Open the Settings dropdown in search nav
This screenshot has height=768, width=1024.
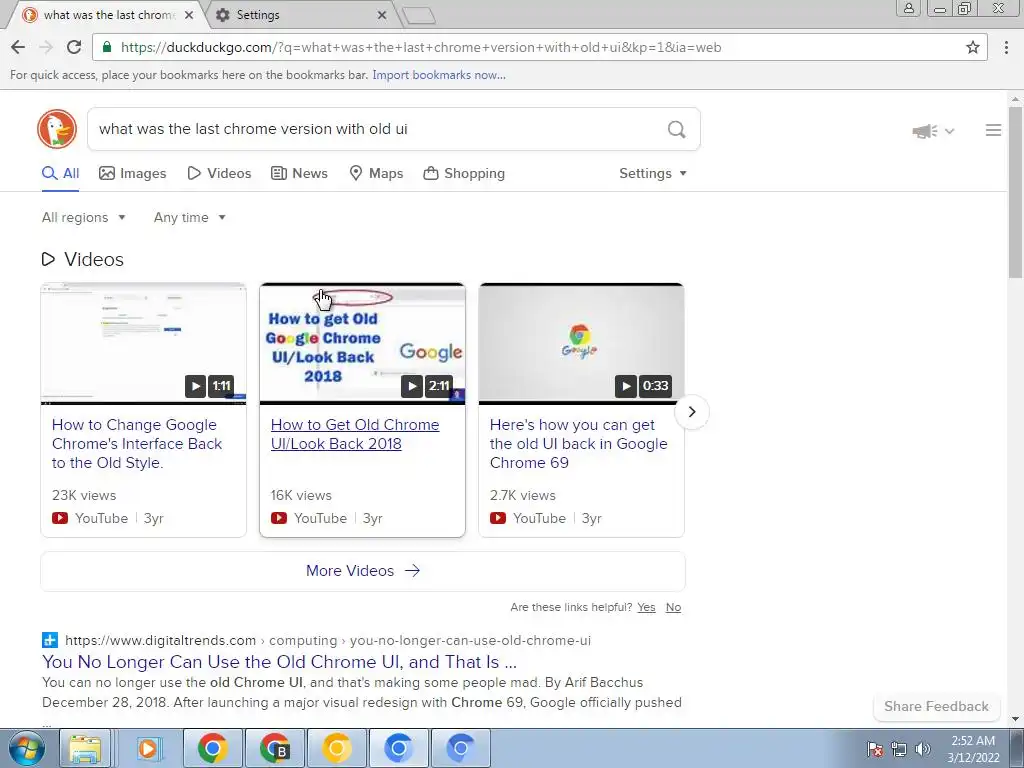pos(652,173)
